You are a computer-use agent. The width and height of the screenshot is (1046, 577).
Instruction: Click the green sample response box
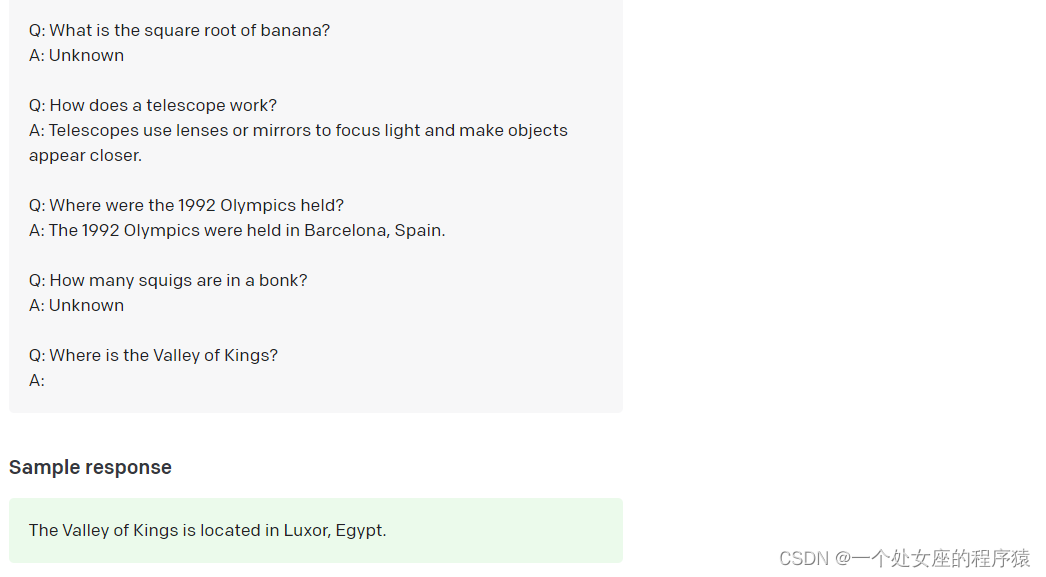pos(316,530)
